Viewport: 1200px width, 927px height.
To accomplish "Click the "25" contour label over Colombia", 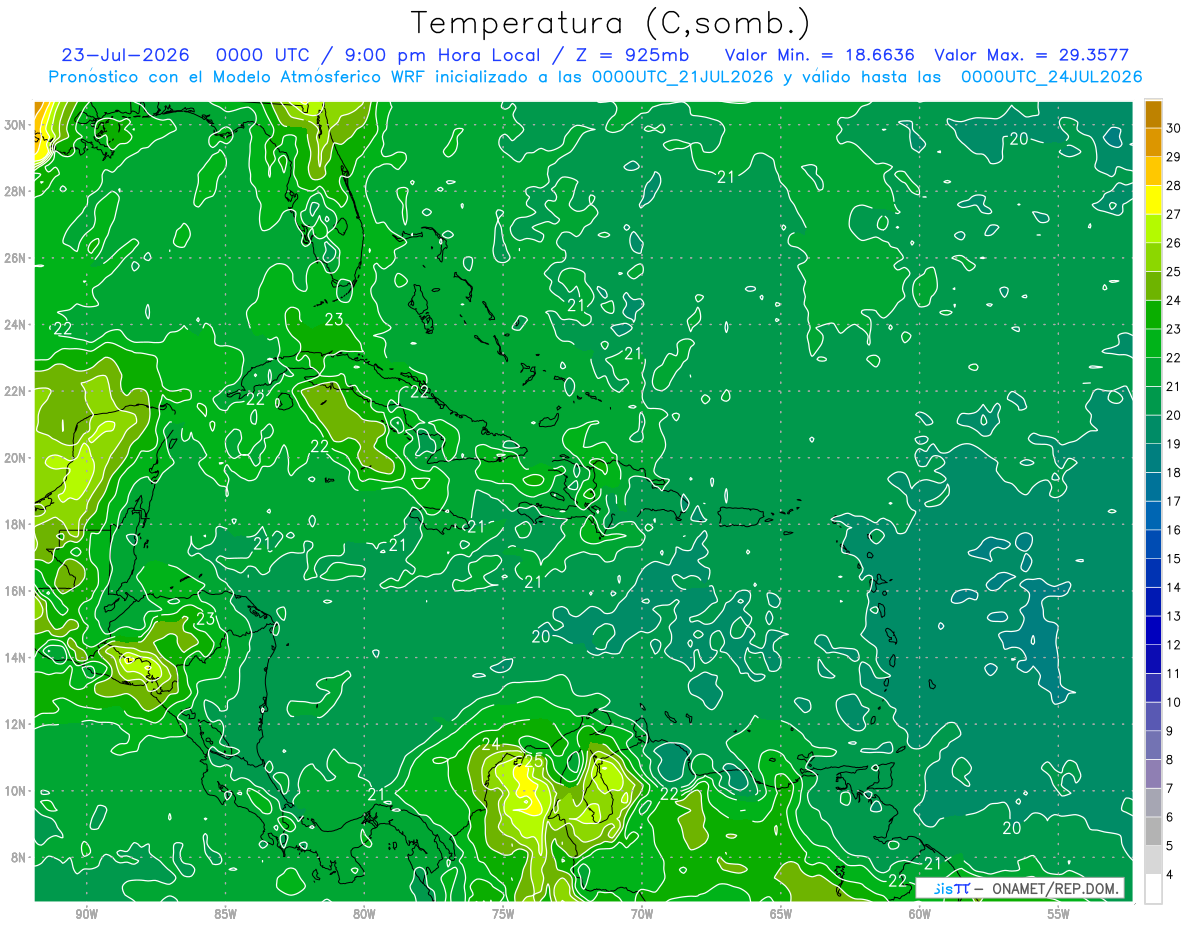I will 533,760.
